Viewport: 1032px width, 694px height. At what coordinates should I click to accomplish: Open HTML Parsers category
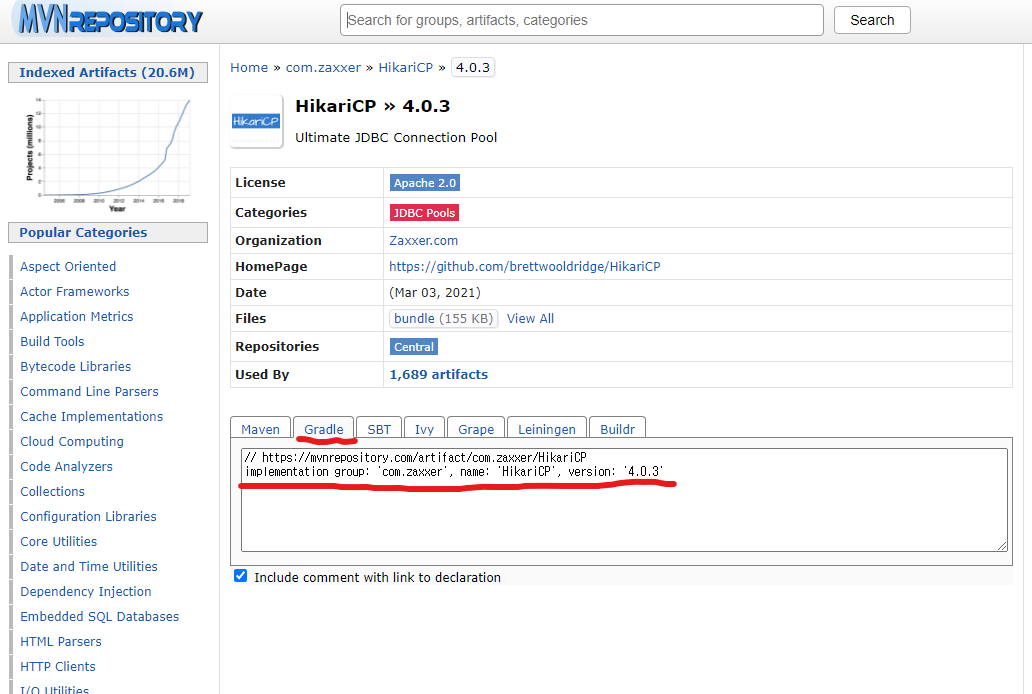point(61,641)
